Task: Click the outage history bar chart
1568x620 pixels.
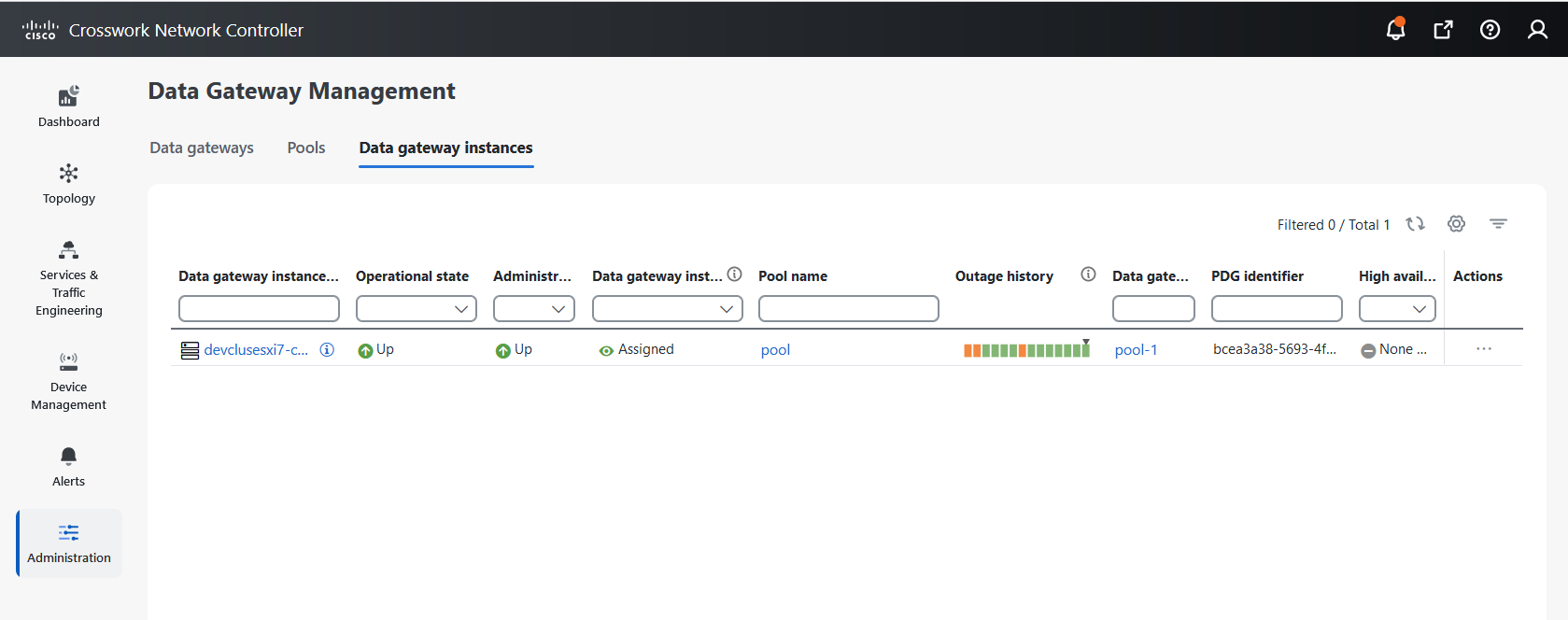Action: click(1026, 350)
